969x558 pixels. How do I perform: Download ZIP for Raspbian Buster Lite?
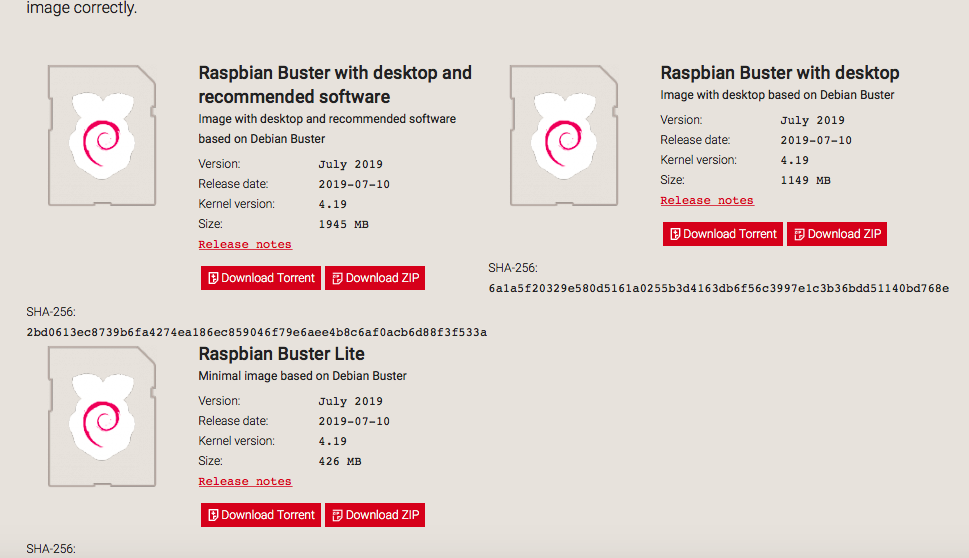(375, 515)
